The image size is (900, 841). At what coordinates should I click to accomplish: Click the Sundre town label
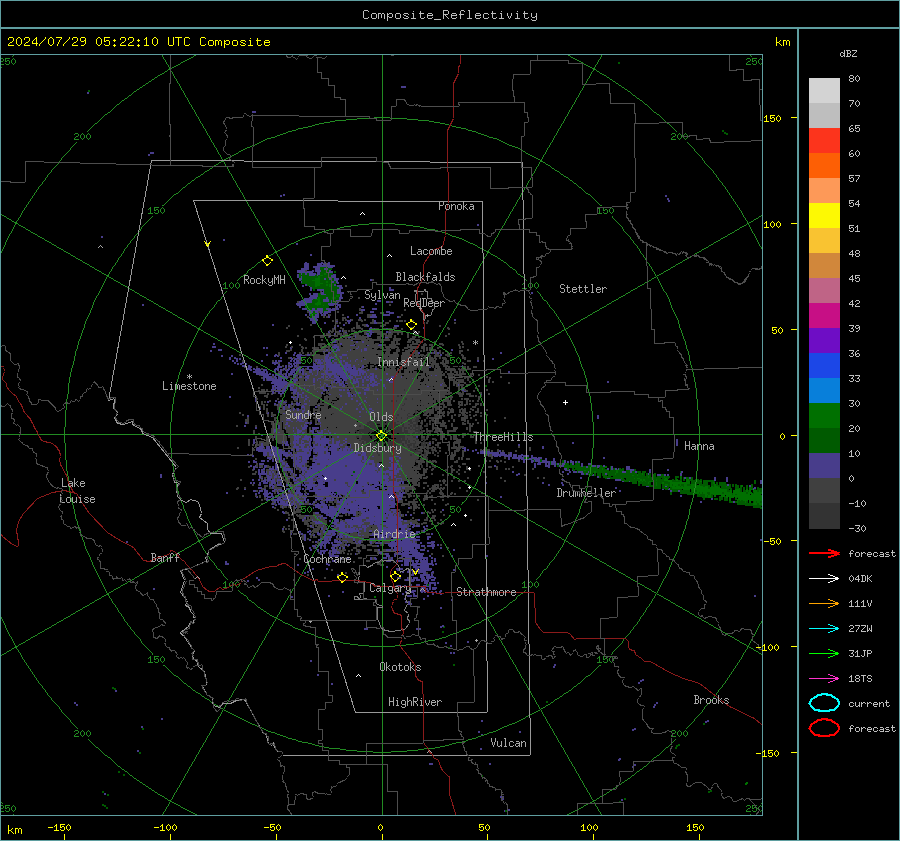pos(303,414)
